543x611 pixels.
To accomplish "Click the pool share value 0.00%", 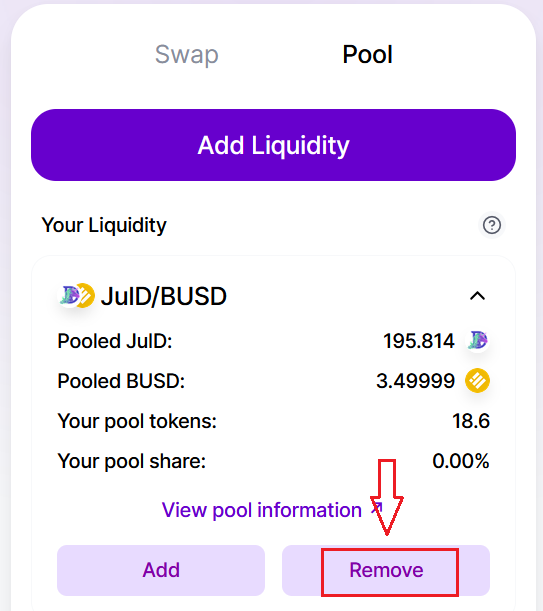I will (x=461, y=461).
